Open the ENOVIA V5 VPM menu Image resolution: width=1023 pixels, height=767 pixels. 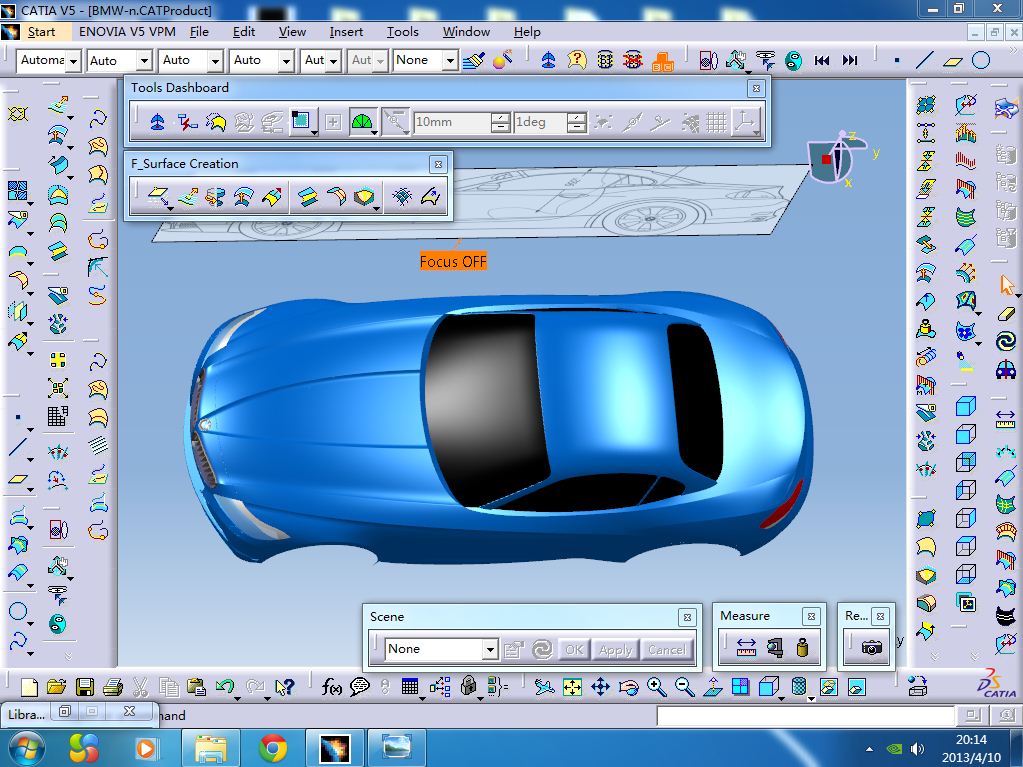tap(127, 32)
